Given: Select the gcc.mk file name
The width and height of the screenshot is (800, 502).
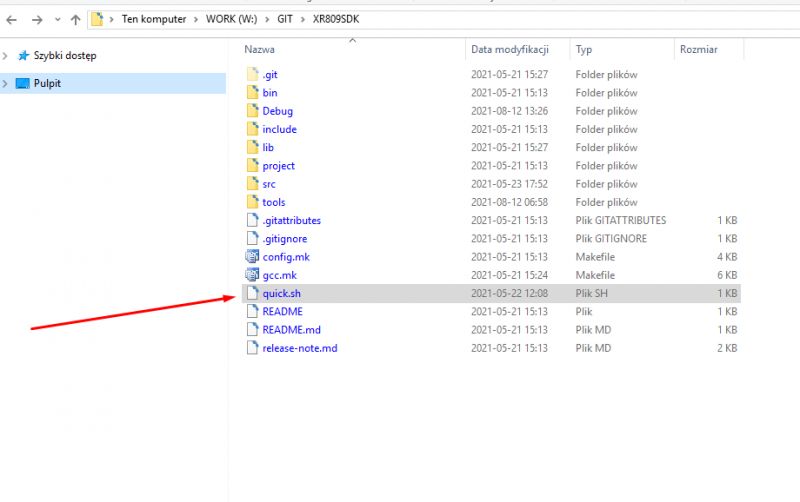Looking at the screenshot, I should click(x=280, y=275).
